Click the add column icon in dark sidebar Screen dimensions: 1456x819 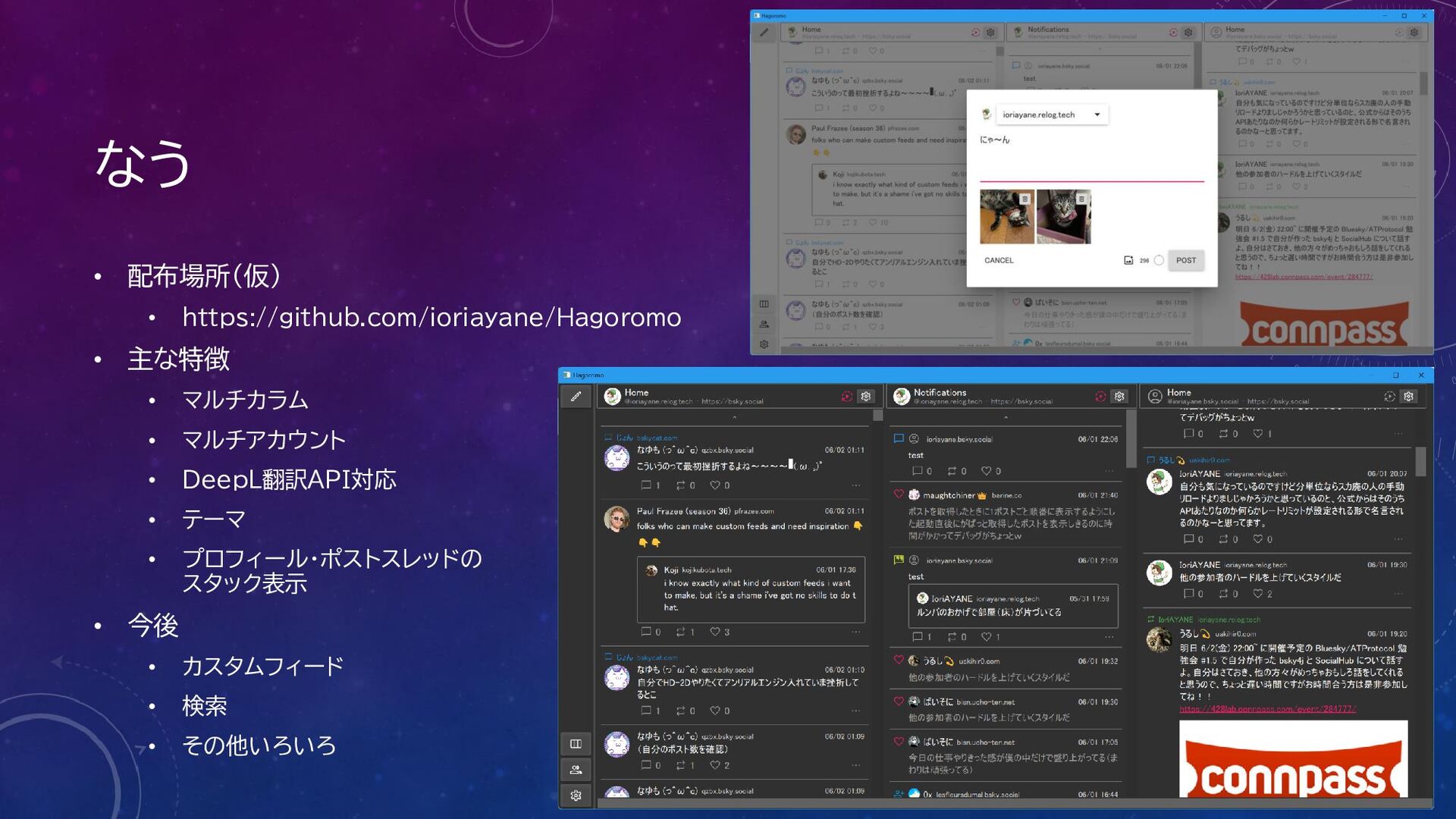click(x=576, y=744)
